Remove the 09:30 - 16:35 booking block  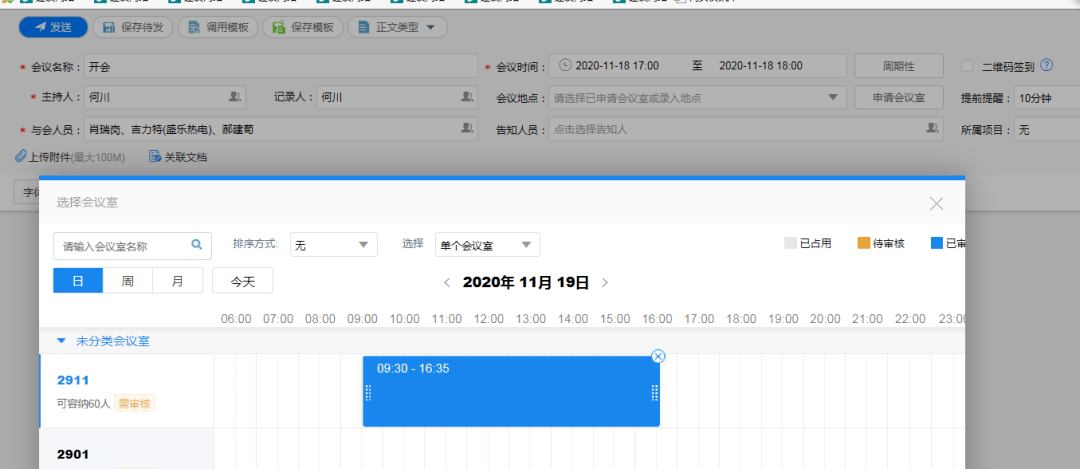(657, 357)
